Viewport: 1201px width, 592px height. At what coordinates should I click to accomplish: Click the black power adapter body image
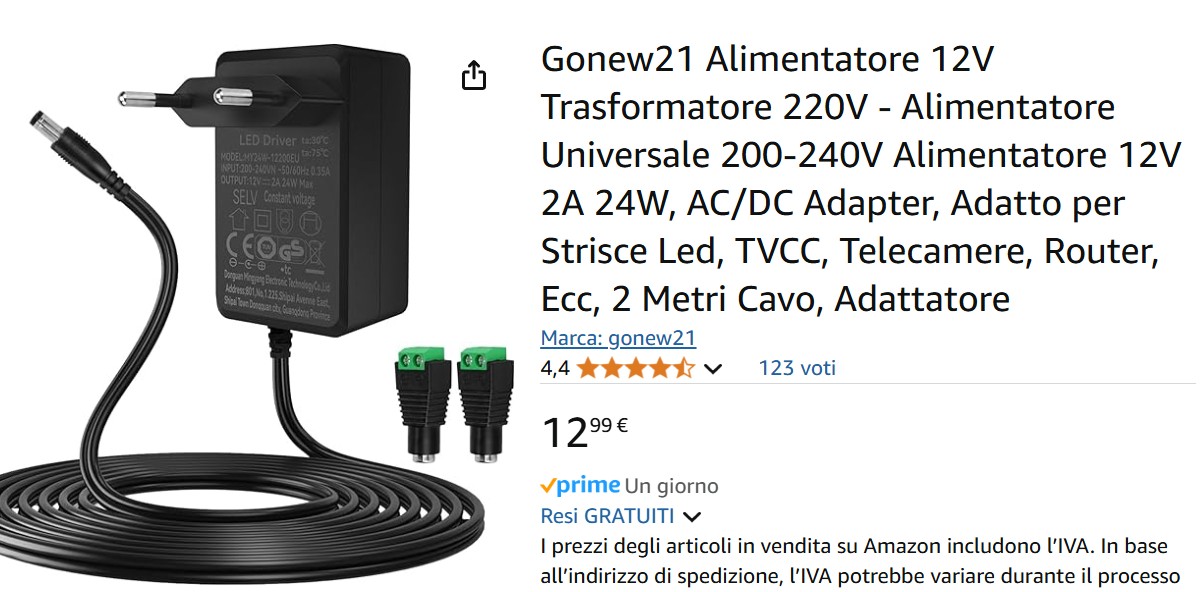click(x=312, y=190)
